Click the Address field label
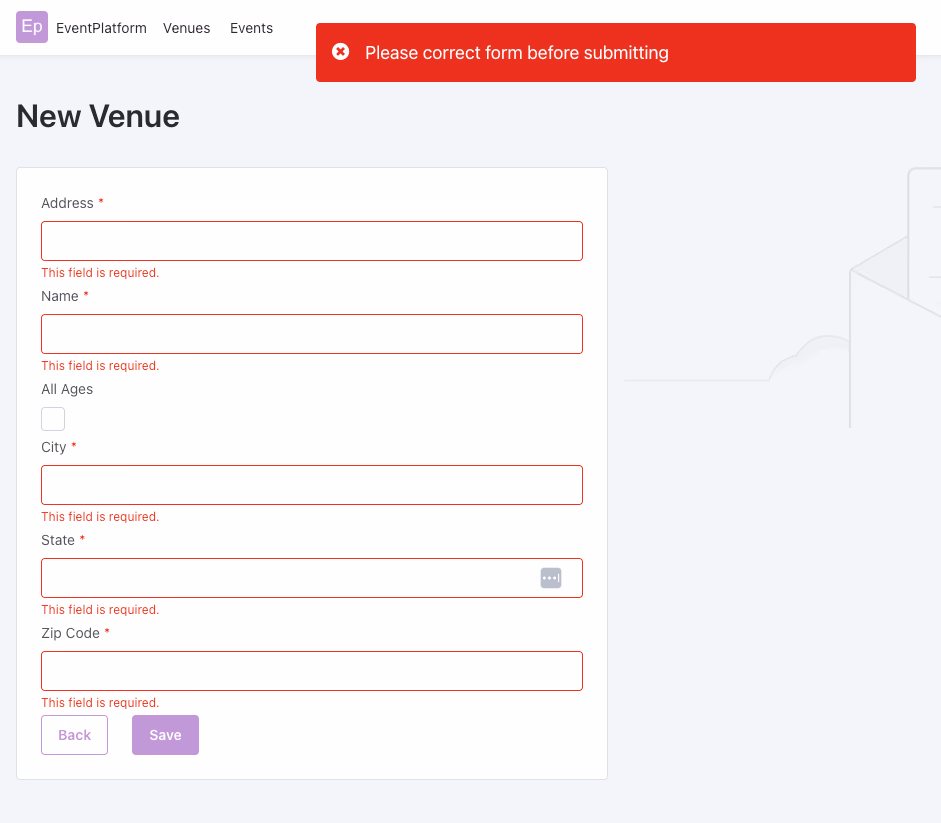Screen dimensions: 941x823 click(67, 203)
